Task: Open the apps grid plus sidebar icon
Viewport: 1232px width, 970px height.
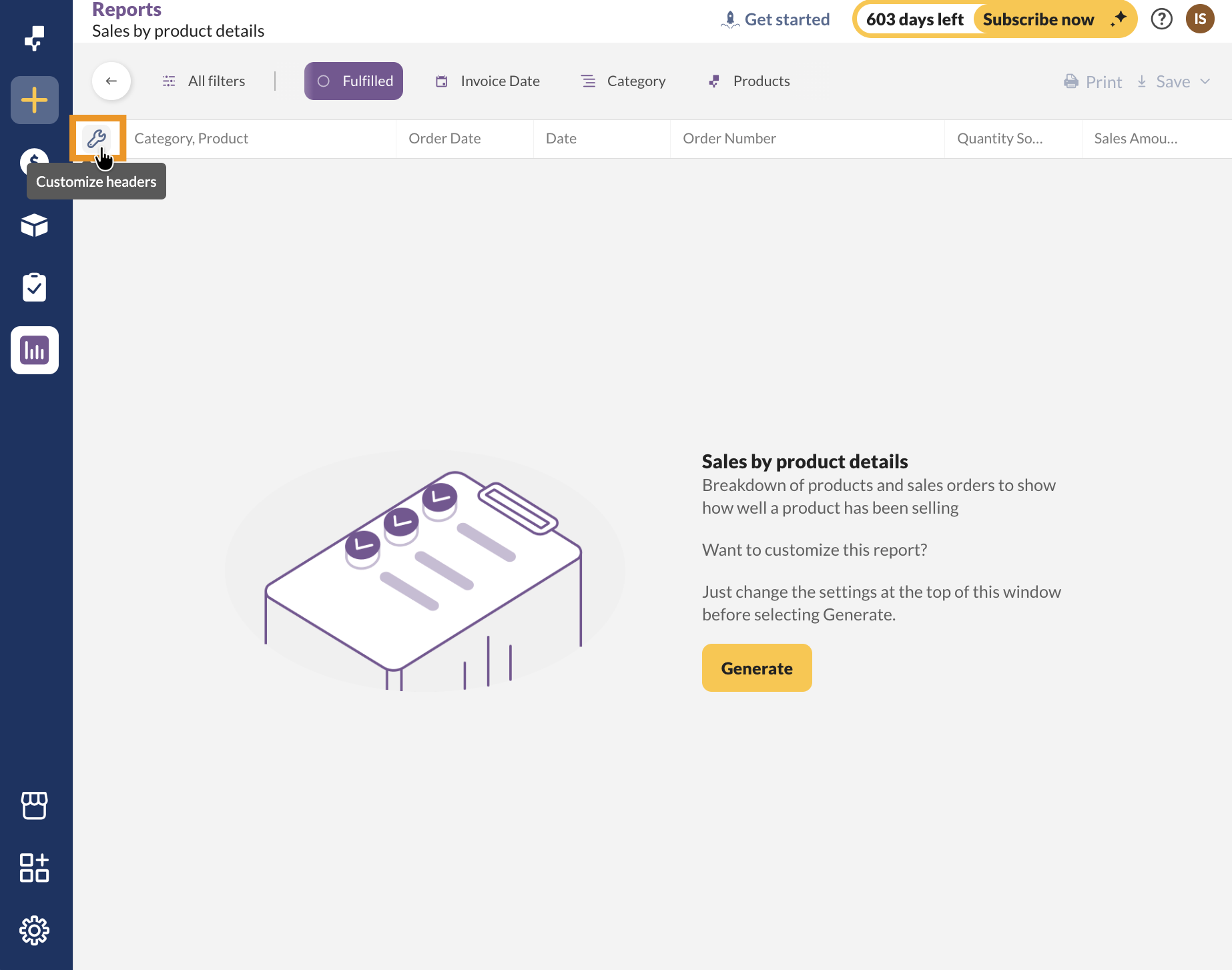Action: click(34, 868)
